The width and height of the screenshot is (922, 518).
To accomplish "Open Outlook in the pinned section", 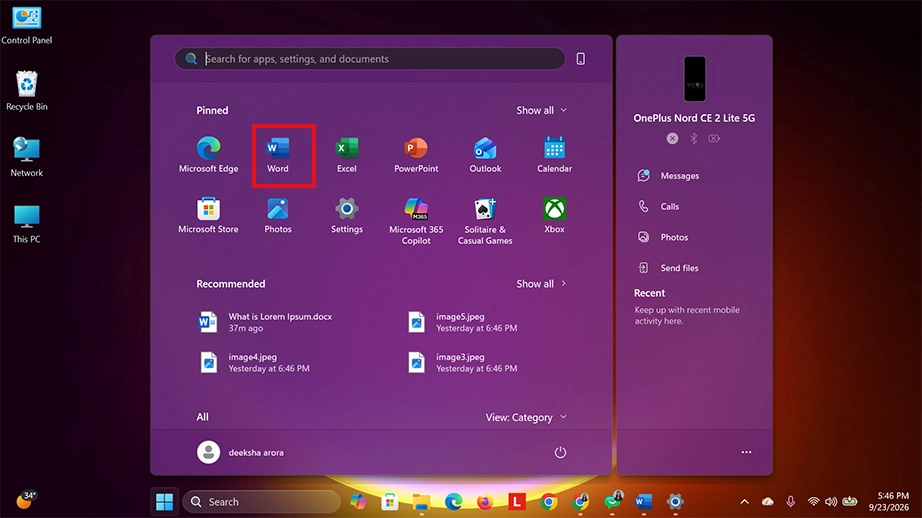I will pos(485,155).
